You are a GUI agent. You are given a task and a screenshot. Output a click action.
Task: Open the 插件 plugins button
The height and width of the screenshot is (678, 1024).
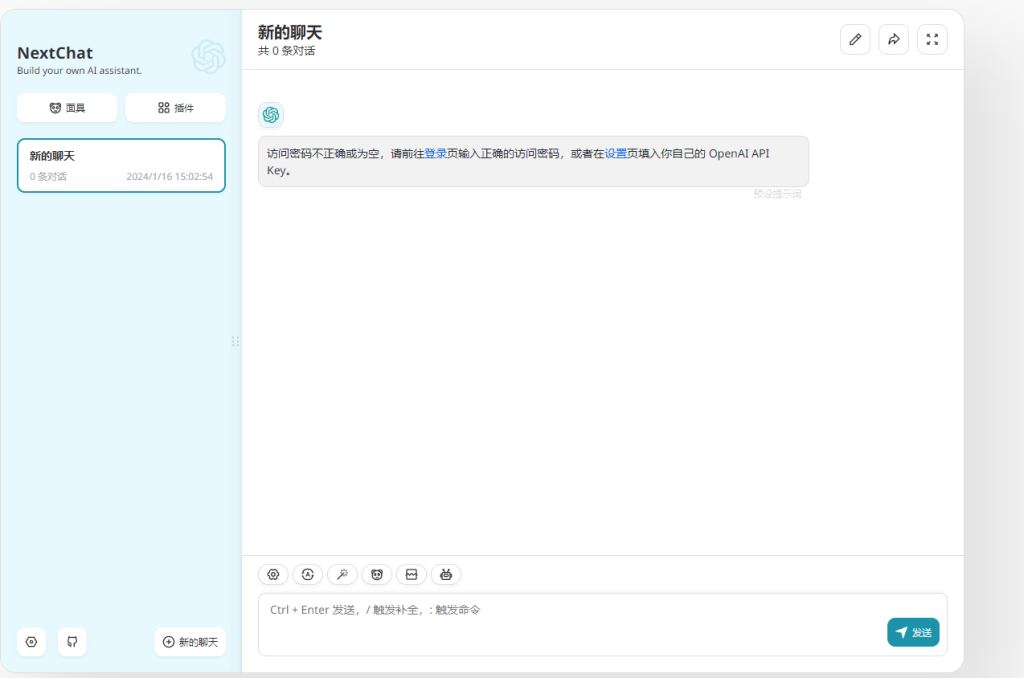(176, 108)
